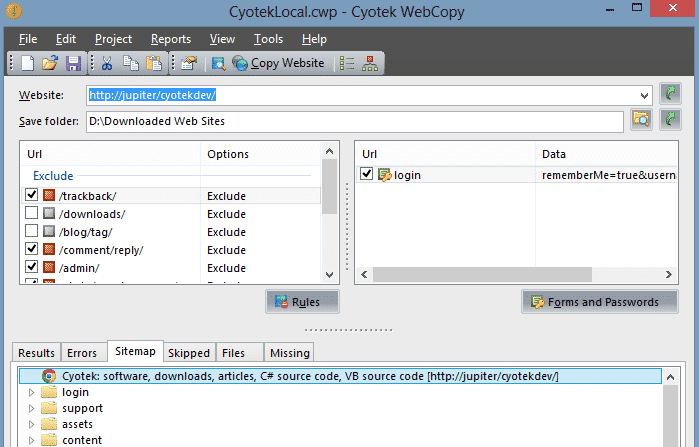Click the forms list horizontal scrollbar

[516, 275]
